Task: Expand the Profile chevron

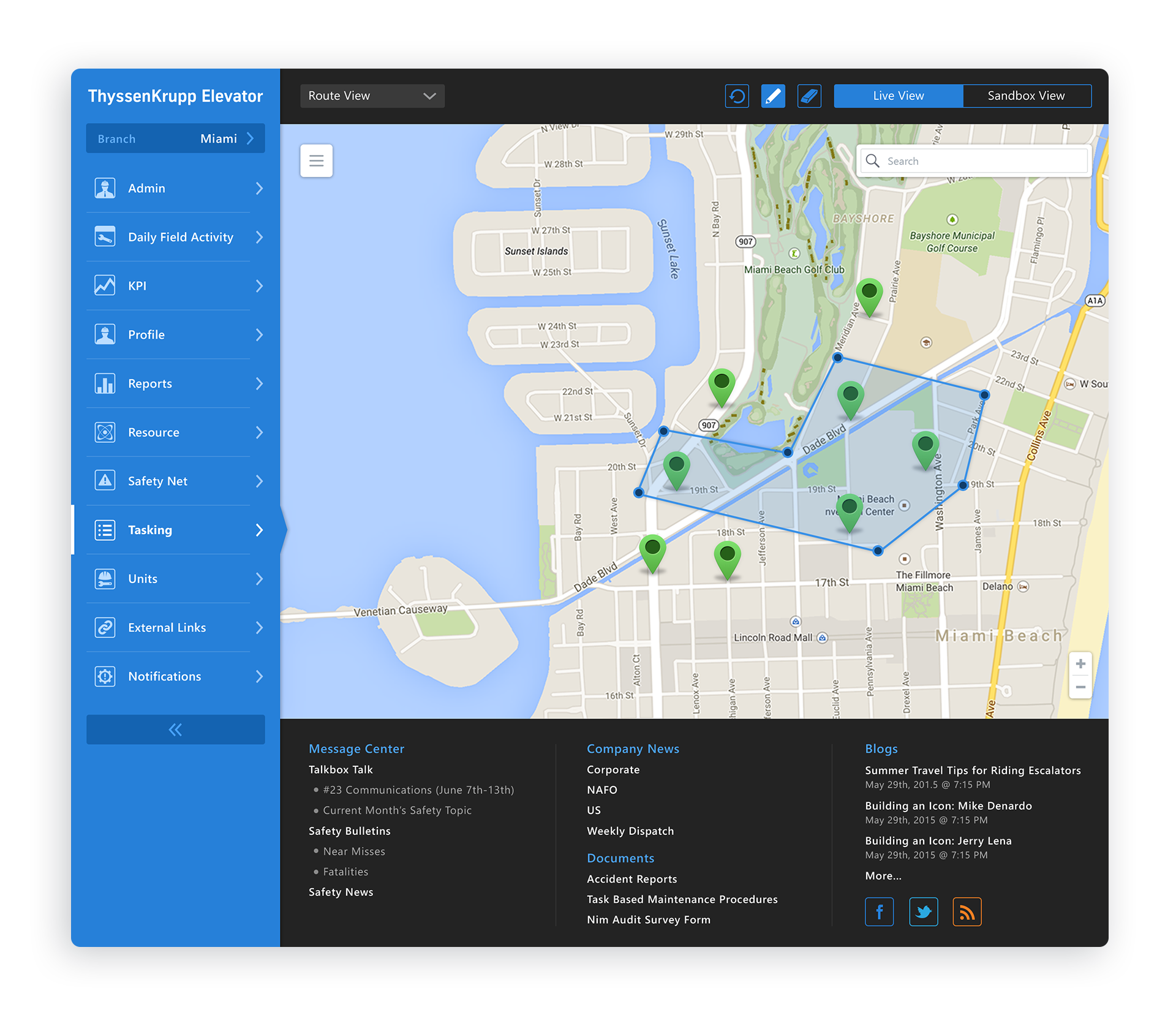Action: tap(259, 334)
